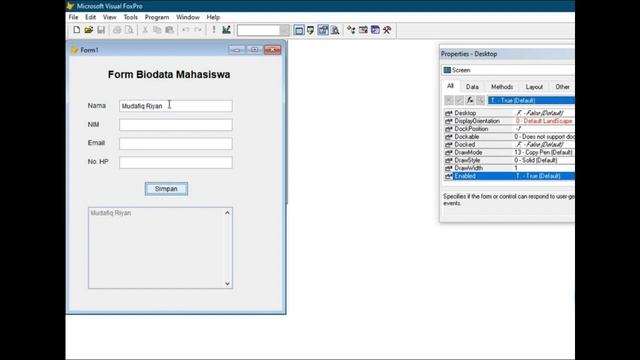Open the Edit menu

tap(90, 17)
